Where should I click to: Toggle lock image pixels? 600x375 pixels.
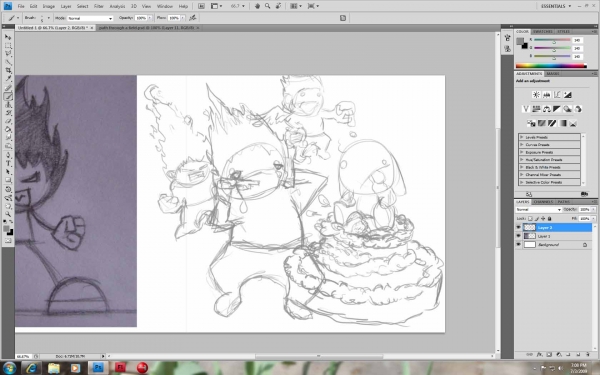tap(536, 218)
